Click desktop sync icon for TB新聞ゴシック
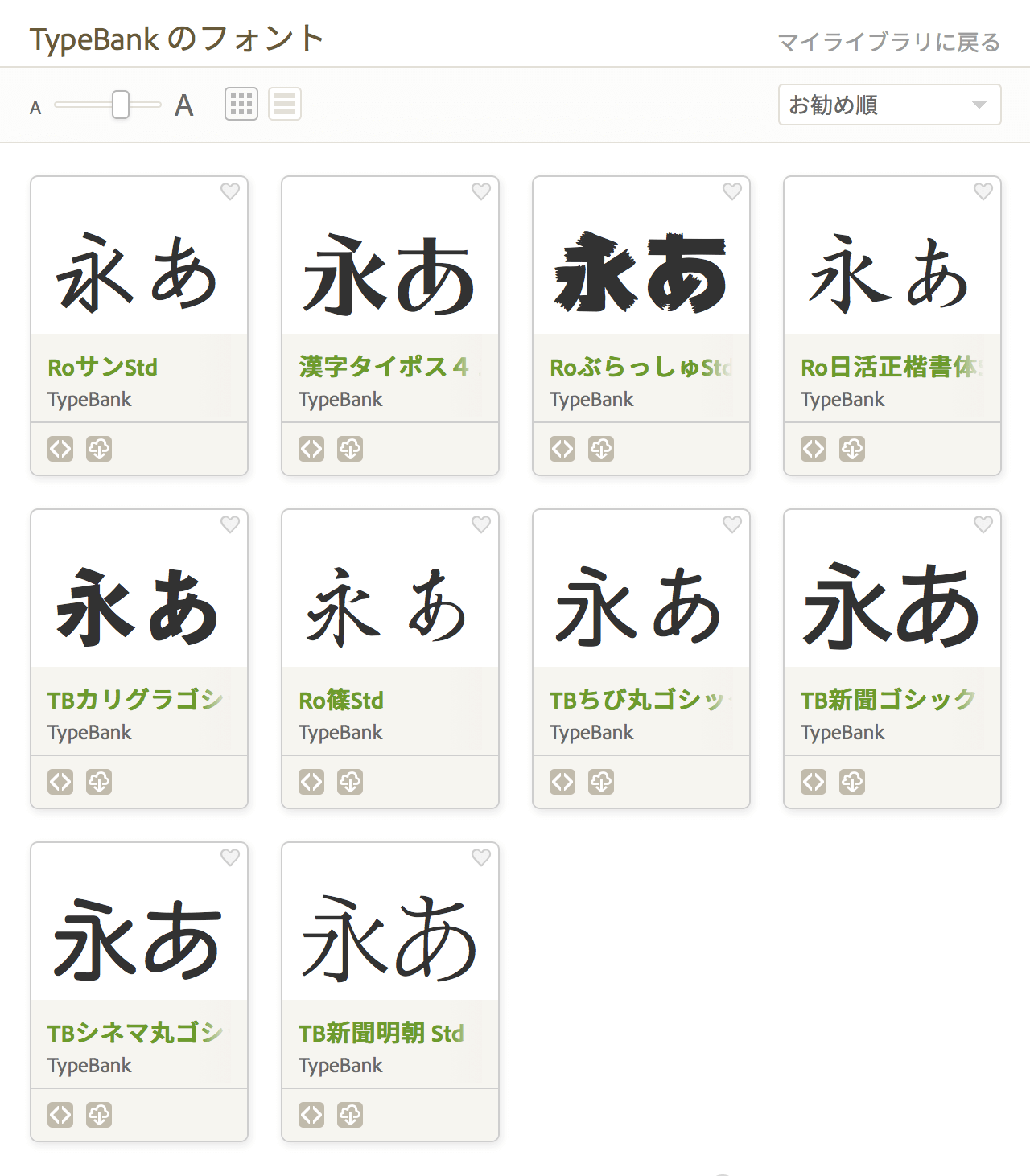The width and height of the screenshot is (1030, 1176). click(852, 782)
